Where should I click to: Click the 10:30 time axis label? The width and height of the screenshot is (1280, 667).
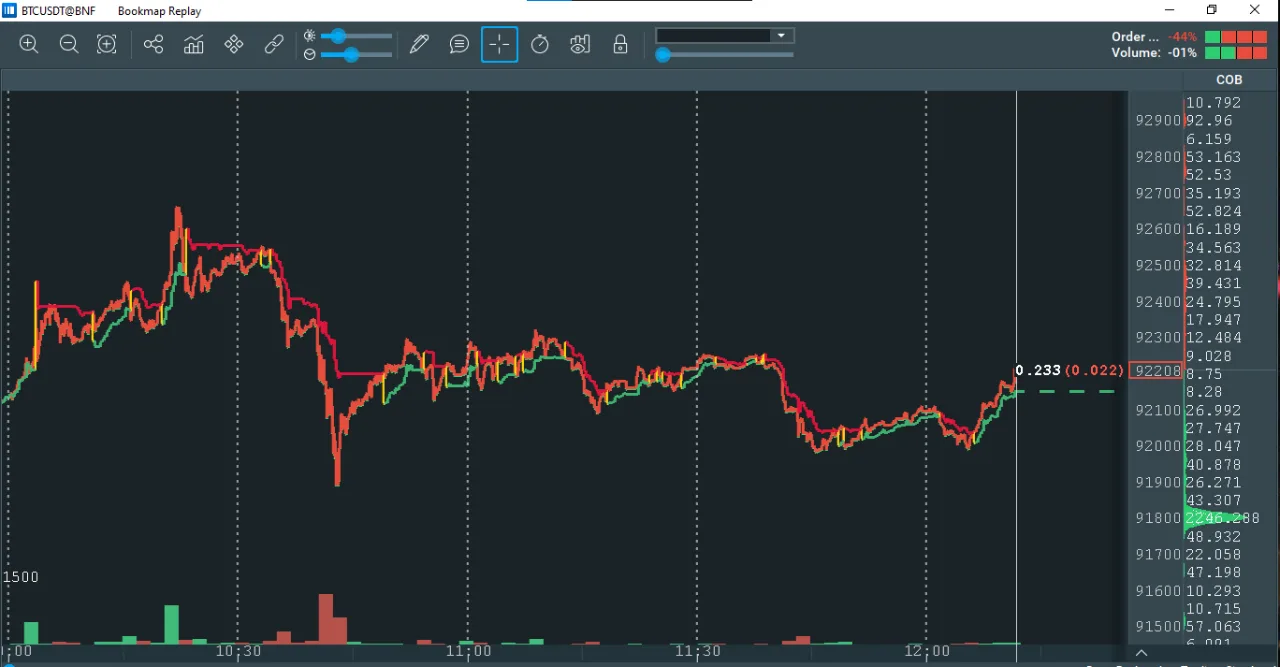(239, 651)
